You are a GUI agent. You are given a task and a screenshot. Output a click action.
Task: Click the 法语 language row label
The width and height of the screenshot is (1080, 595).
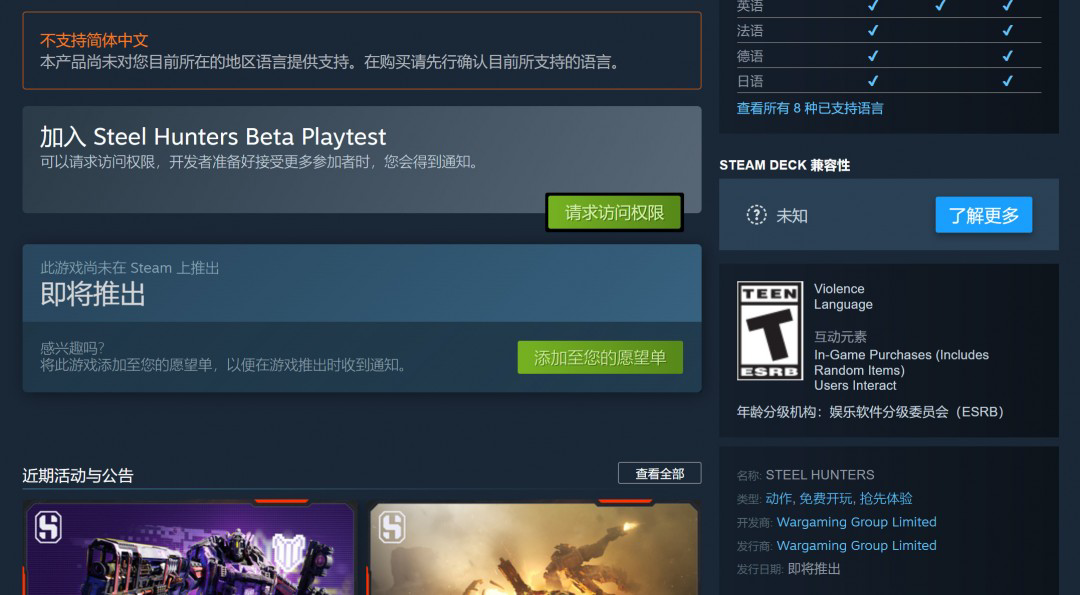click(750, 30)
